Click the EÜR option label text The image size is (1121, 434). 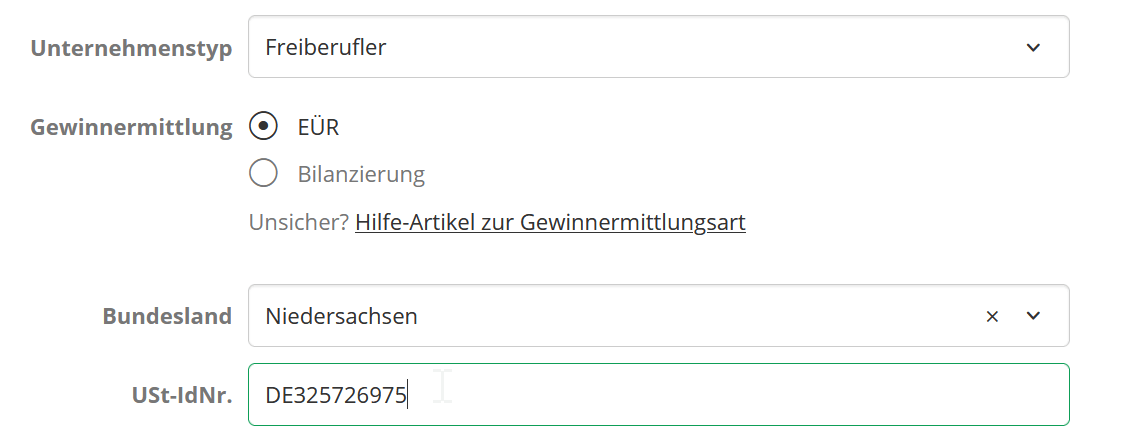point(318,127)
